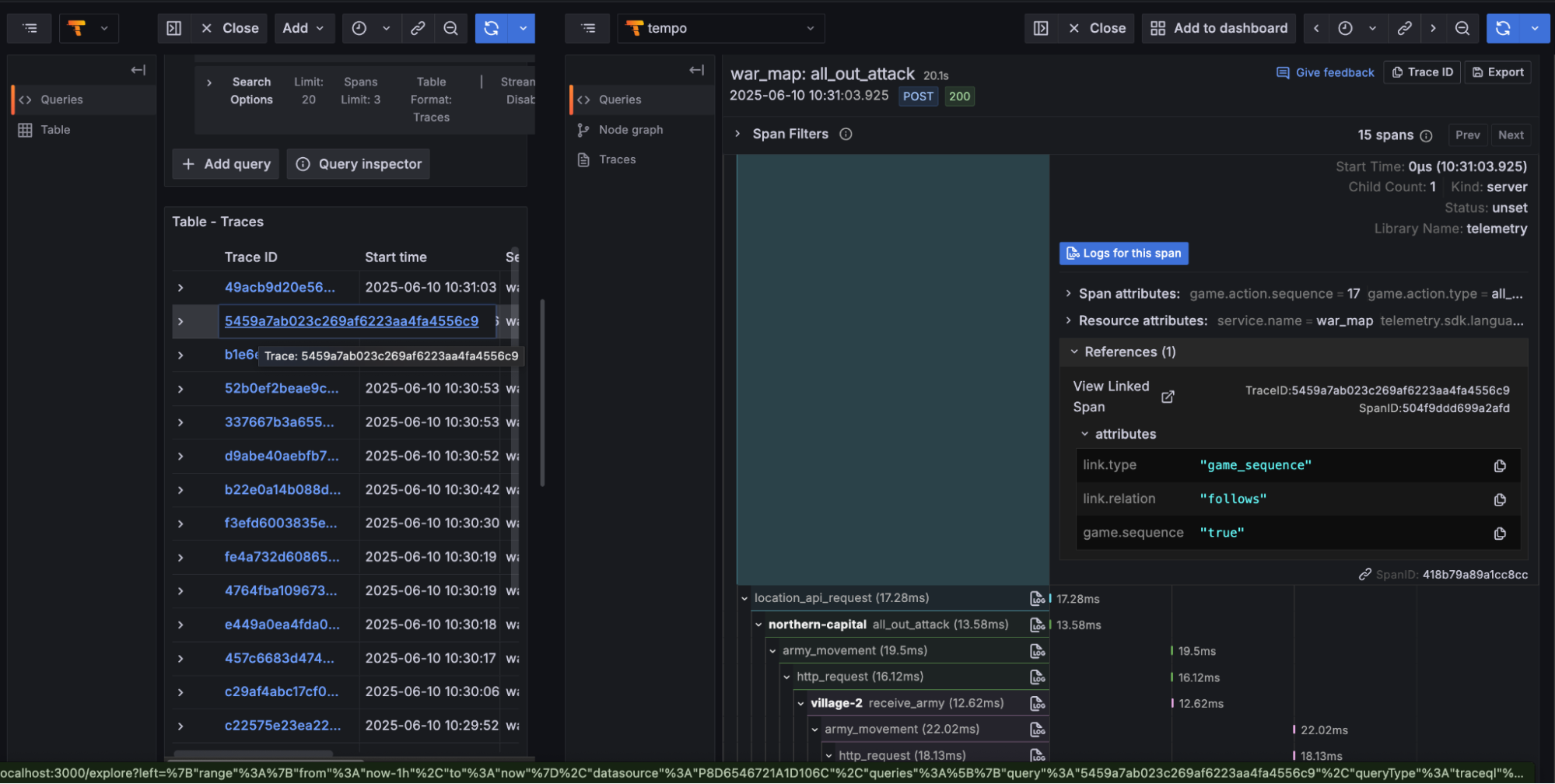Go to Next matching span
Image resolution: width=1555 pixels, height=784 pixels.
coord(1511,135)
